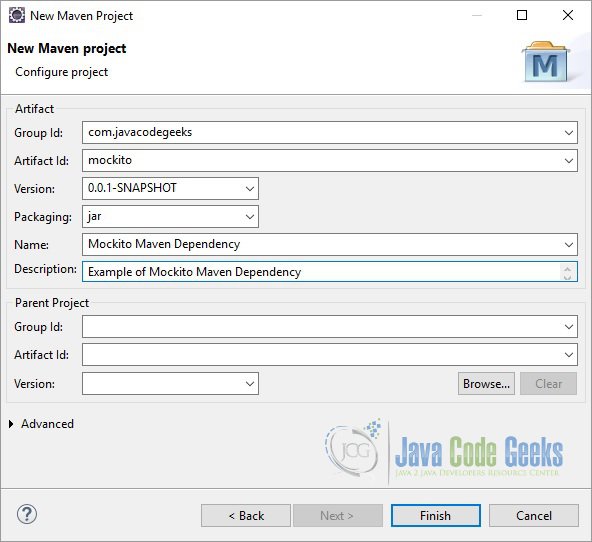
Task: Open the Parent Project Version dropdown
Action: [x=250, y=383]
